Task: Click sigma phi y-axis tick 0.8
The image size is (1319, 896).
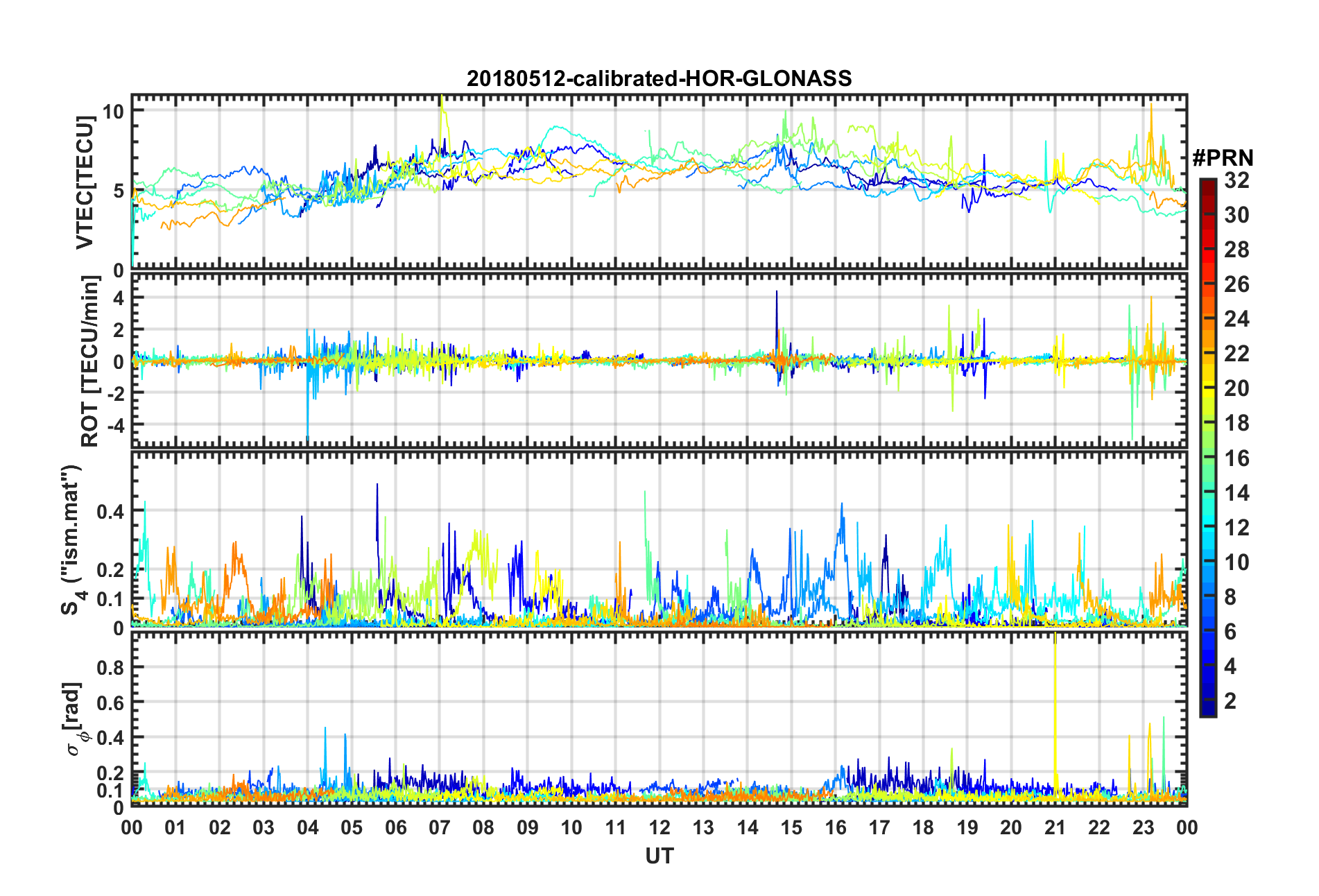Action: (110, 668)
